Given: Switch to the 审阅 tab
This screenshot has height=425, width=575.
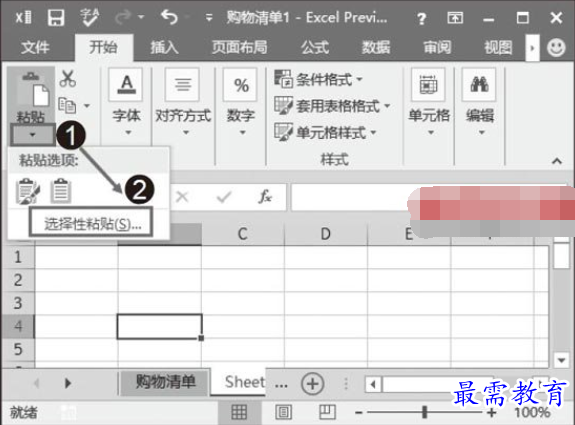Looking at the screenshot, I should [437, 47].
